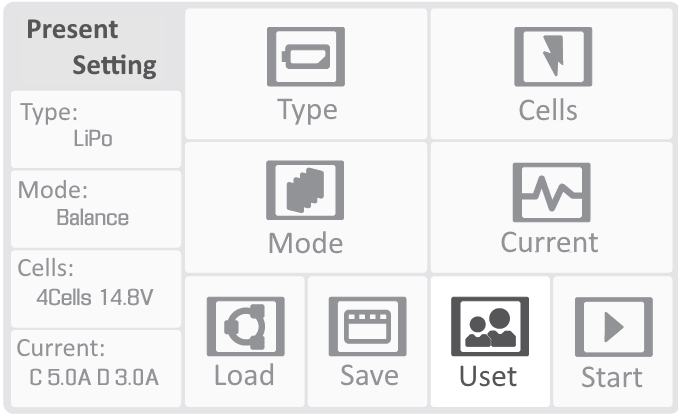This screenshot has width=678, height=415.
Task: Click the Load memory icon
Action: (246, 326)
